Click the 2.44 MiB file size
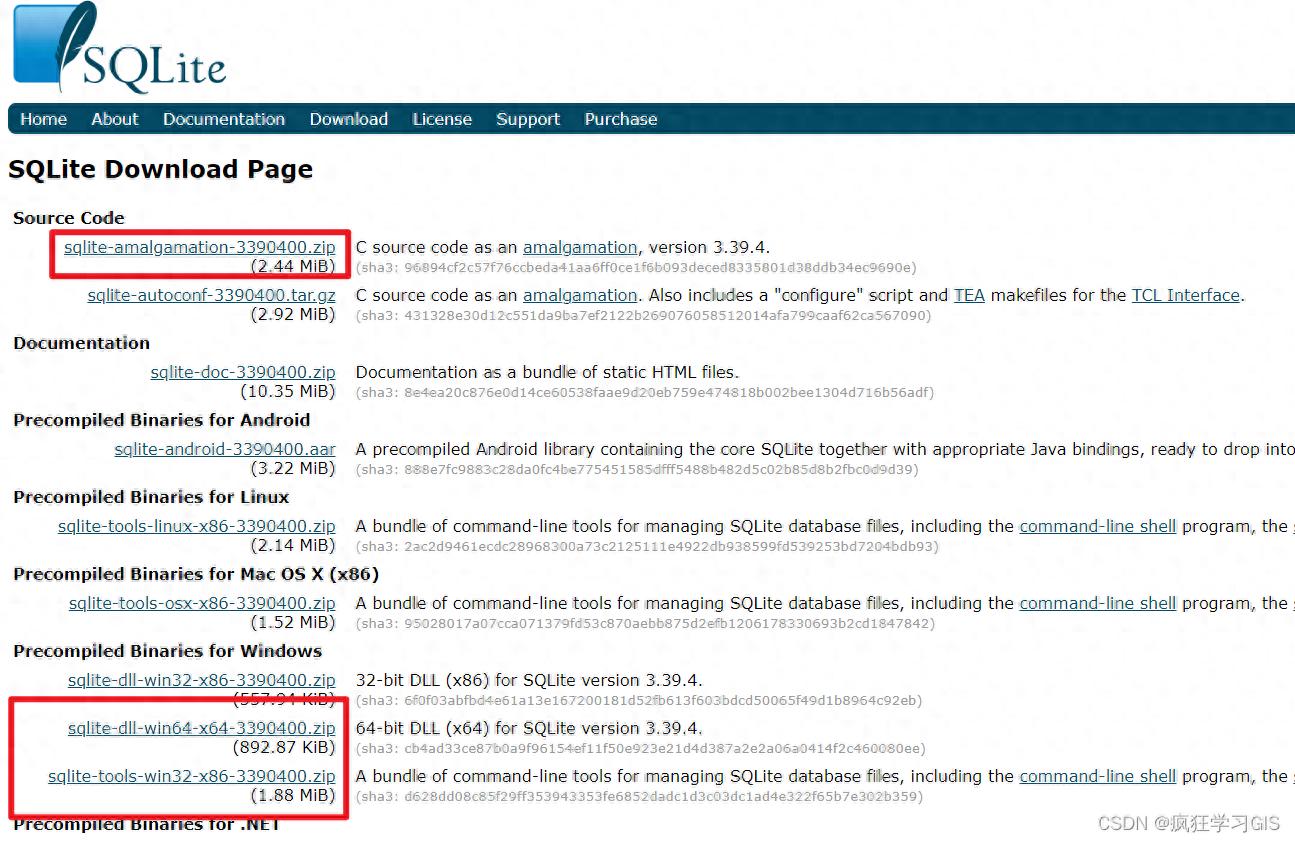 (293, 266)
